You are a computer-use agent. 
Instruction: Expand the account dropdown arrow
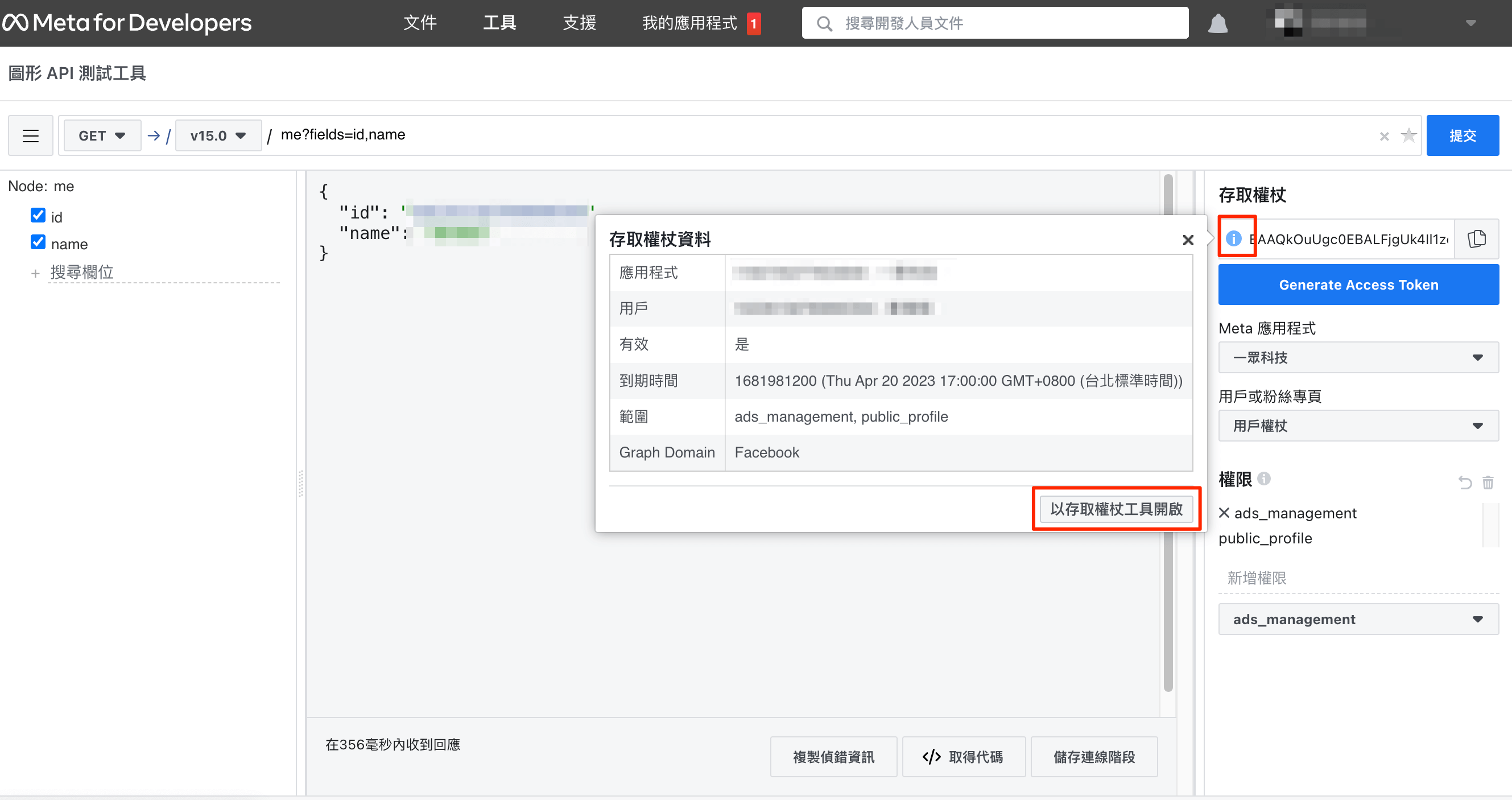[x=1470, y=23]
